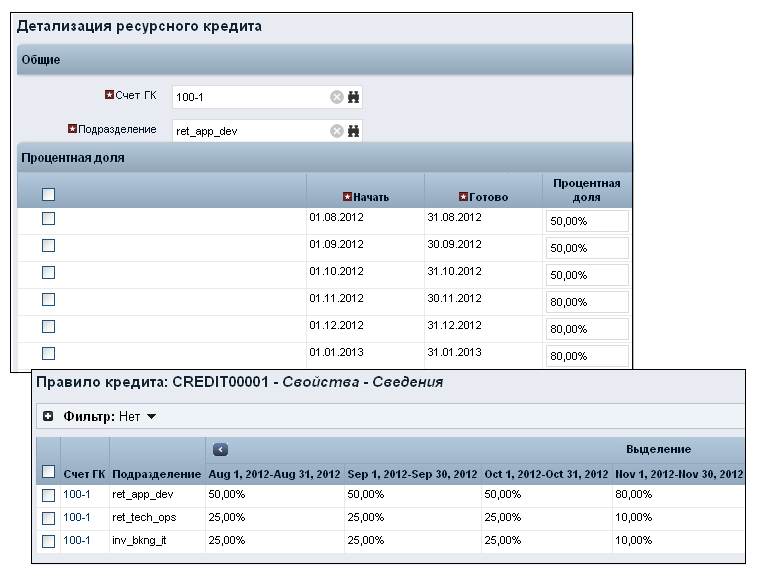Image resolution: width=763 pixels, height=582 pixels.
Task: Click the Подразделение column header in rule table
Action: coord(156,474)
